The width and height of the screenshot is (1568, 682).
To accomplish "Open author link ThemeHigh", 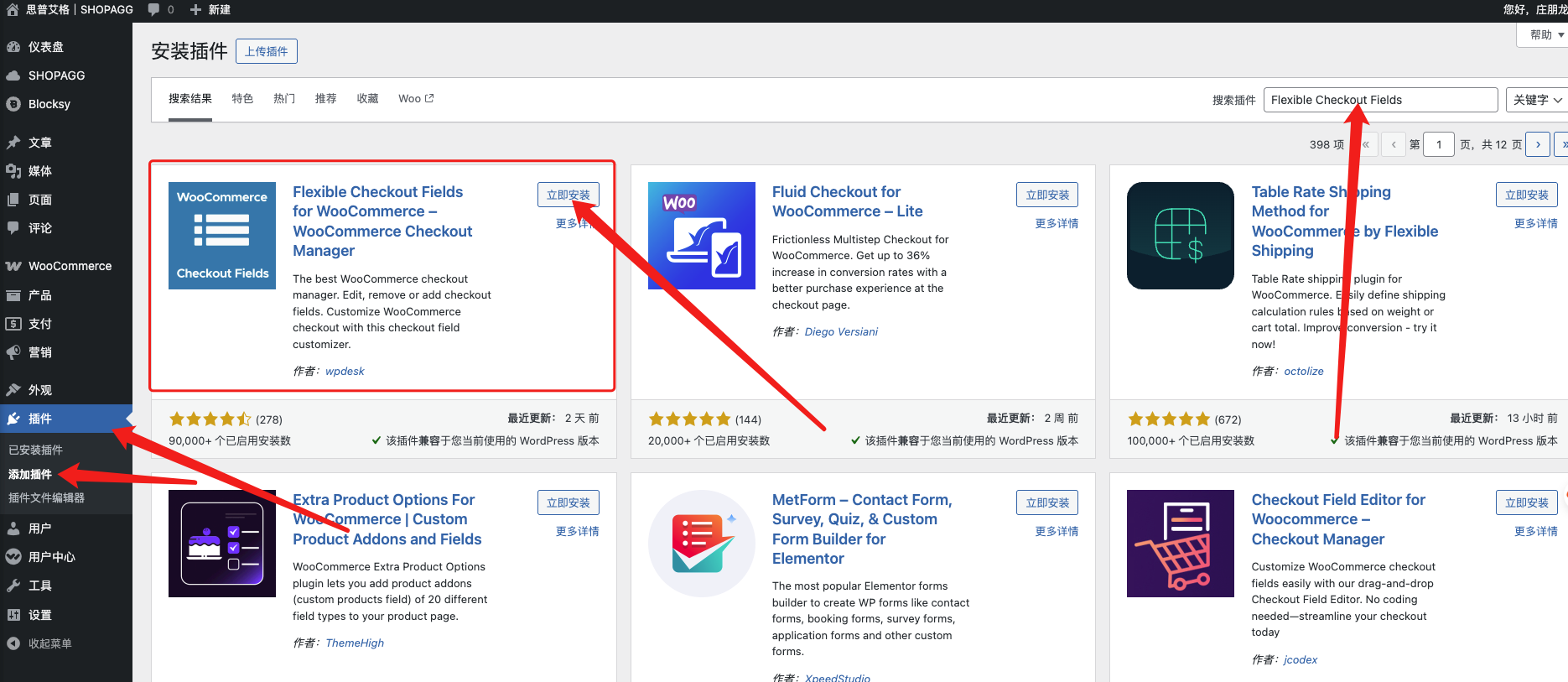I will (355, 643).
